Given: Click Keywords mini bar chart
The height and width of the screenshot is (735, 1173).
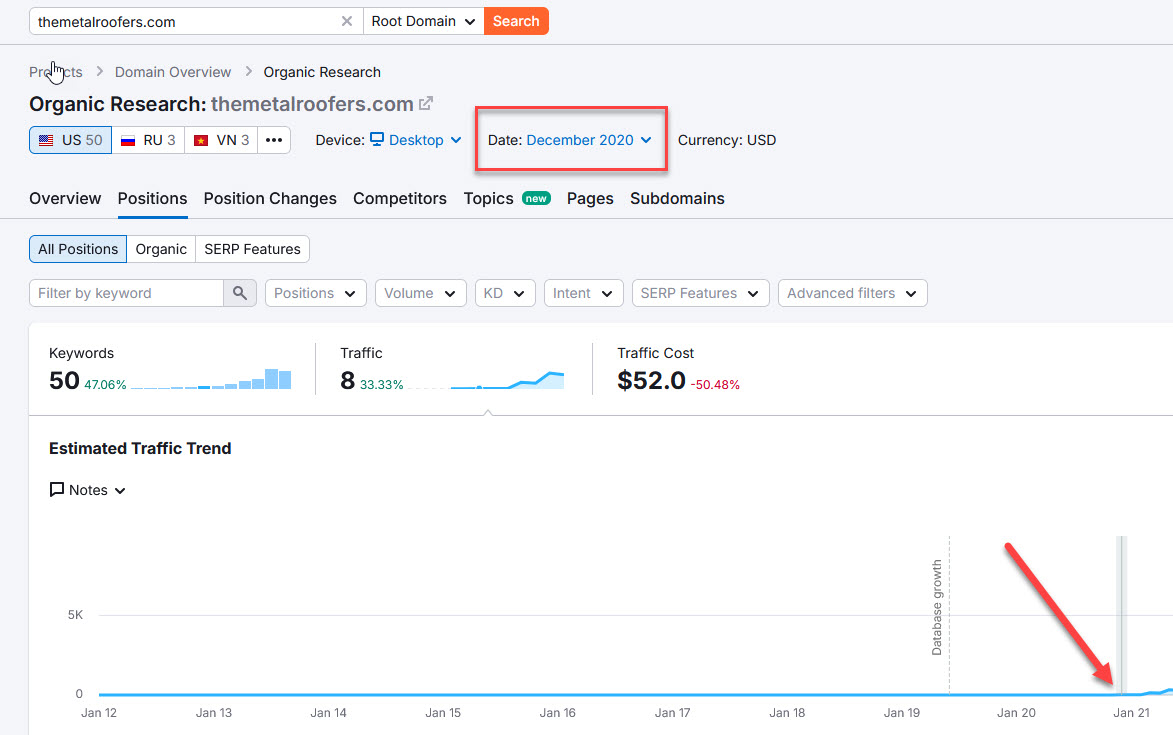Looking at the screenshot, I should coord(211,379).
